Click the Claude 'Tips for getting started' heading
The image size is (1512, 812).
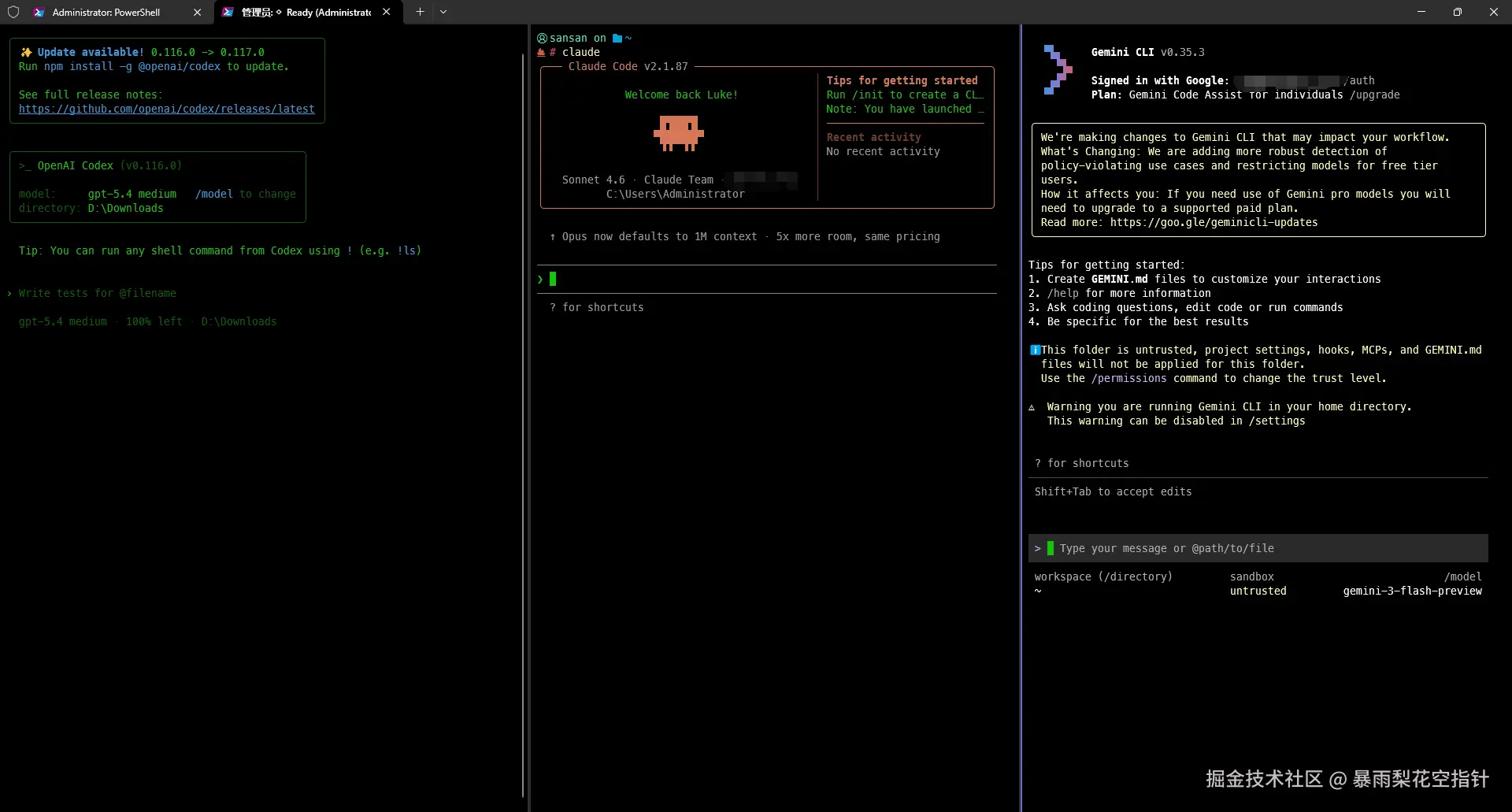click(x=902, y=80)
